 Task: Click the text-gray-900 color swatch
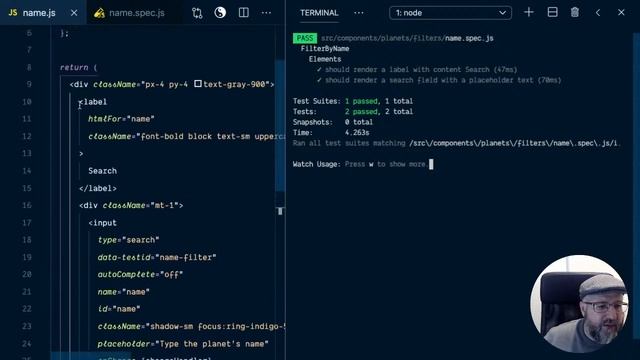point(198,84)
